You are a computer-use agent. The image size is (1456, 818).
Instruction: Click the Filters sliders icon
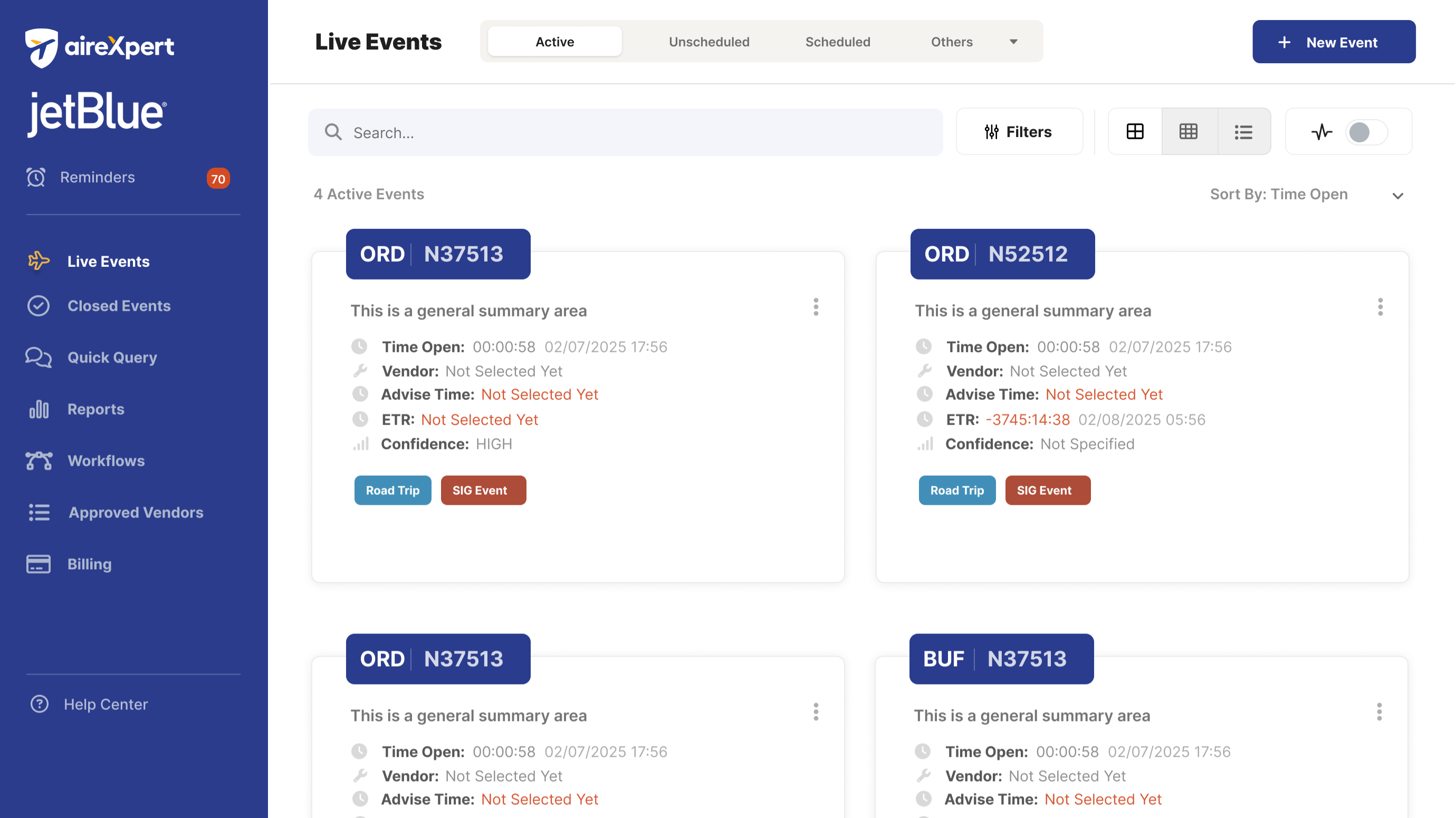coord(991,132)
